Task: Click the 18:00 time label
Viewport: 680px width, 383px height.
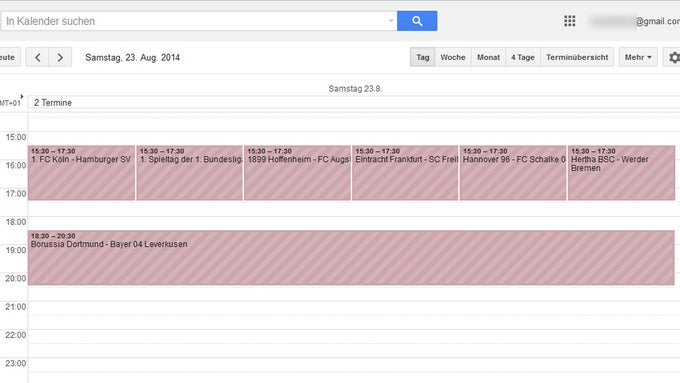Action: coord(16,222)
